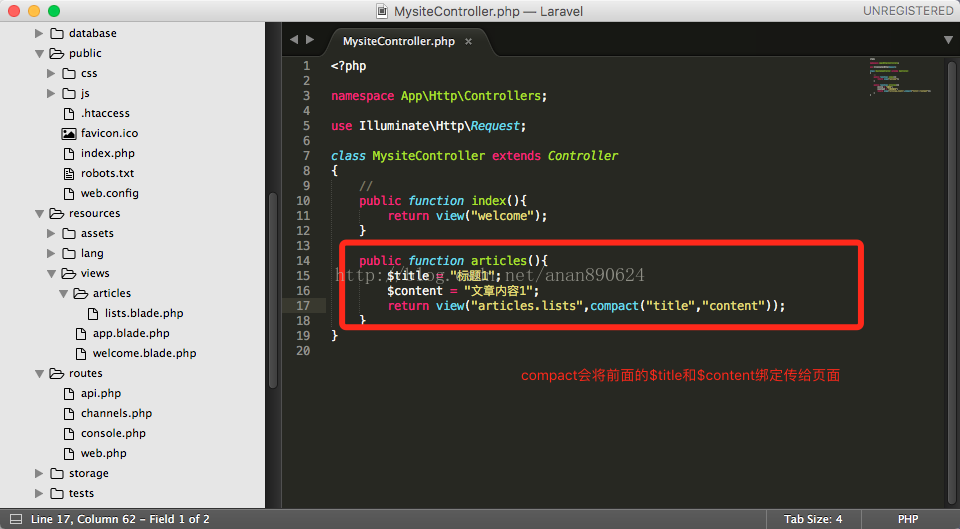Open welcome.blade.php file name

144,353
